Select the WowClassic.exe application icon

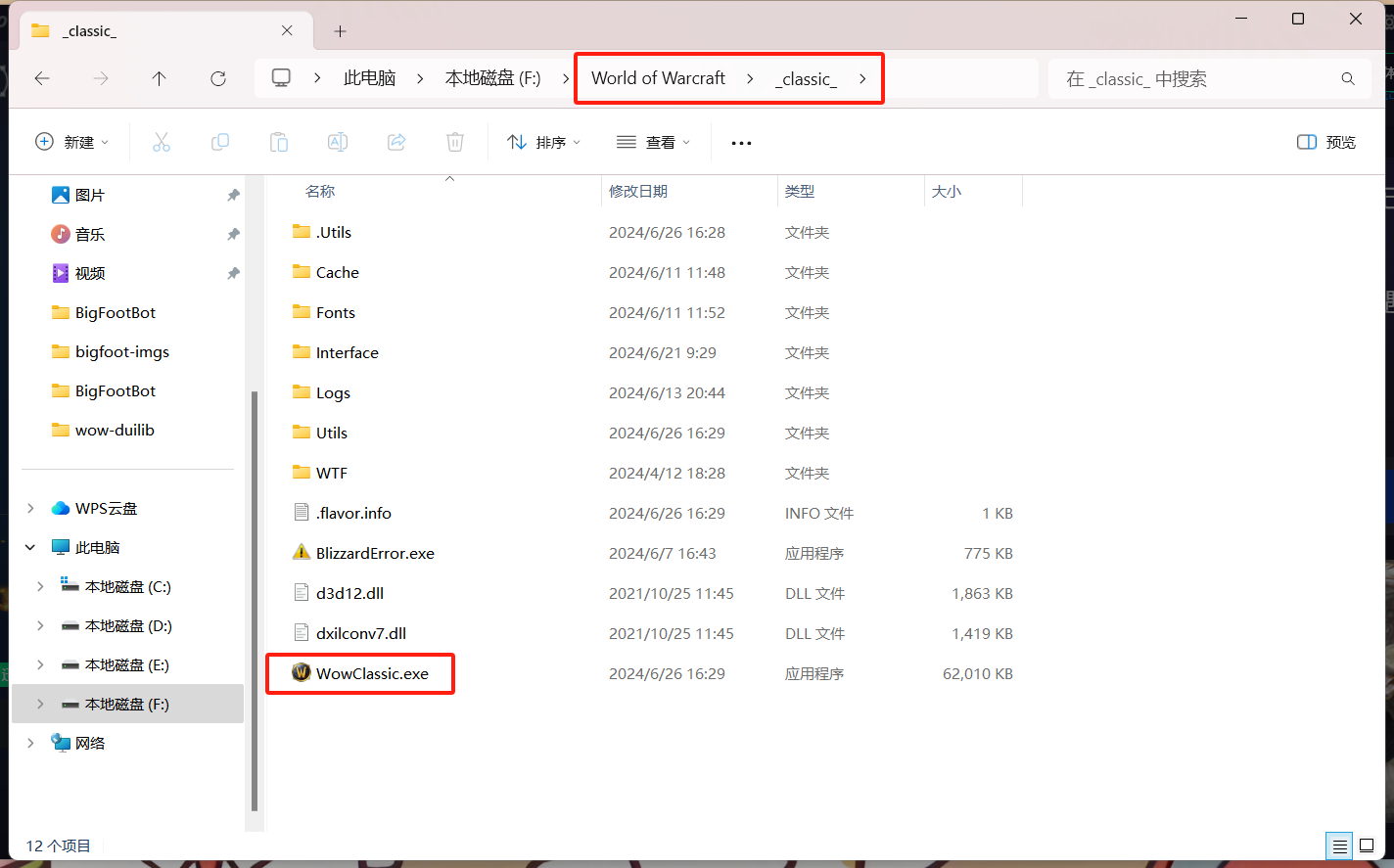pos(302,673)
